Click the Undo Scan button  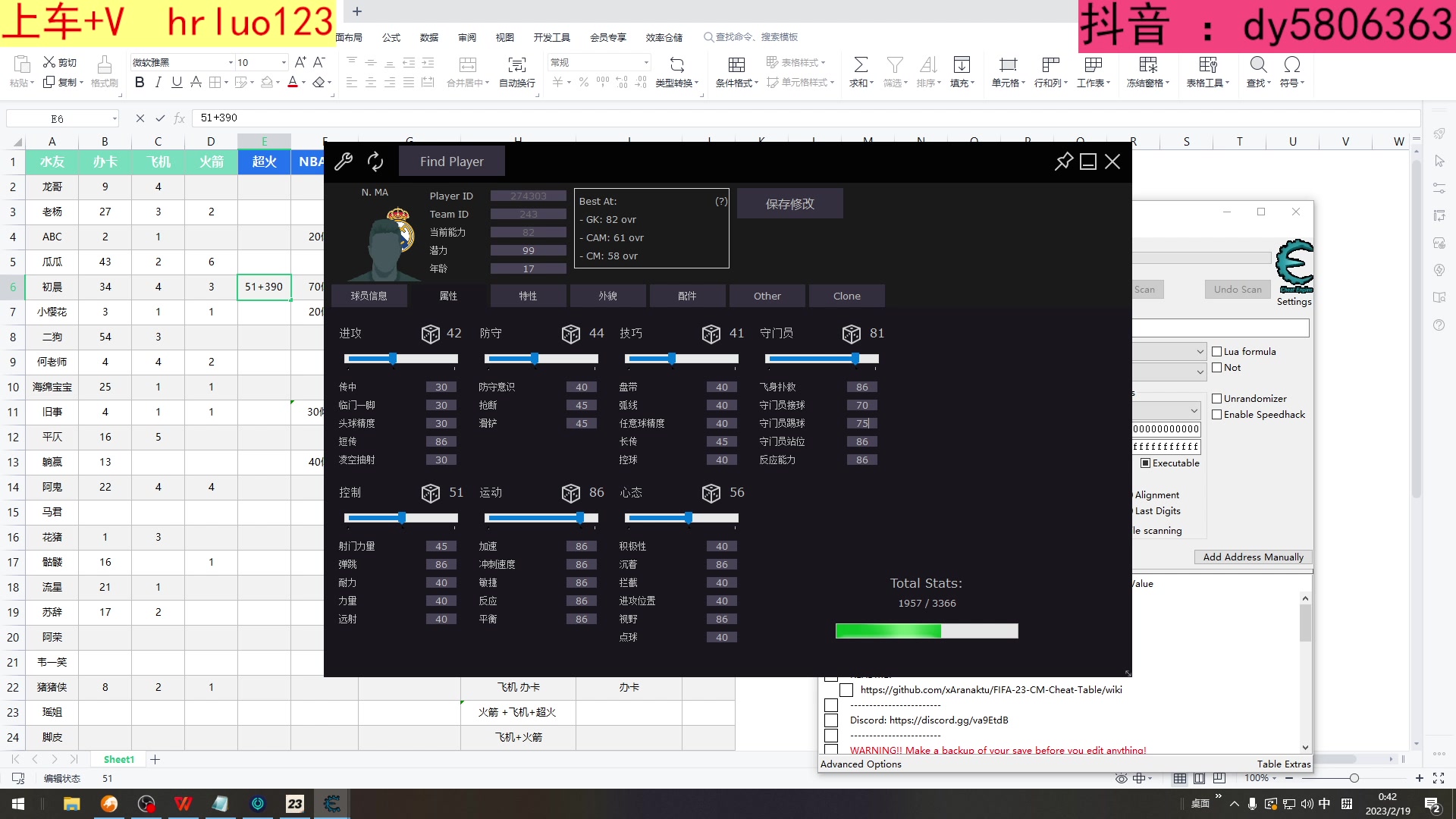click(1238, 289)
